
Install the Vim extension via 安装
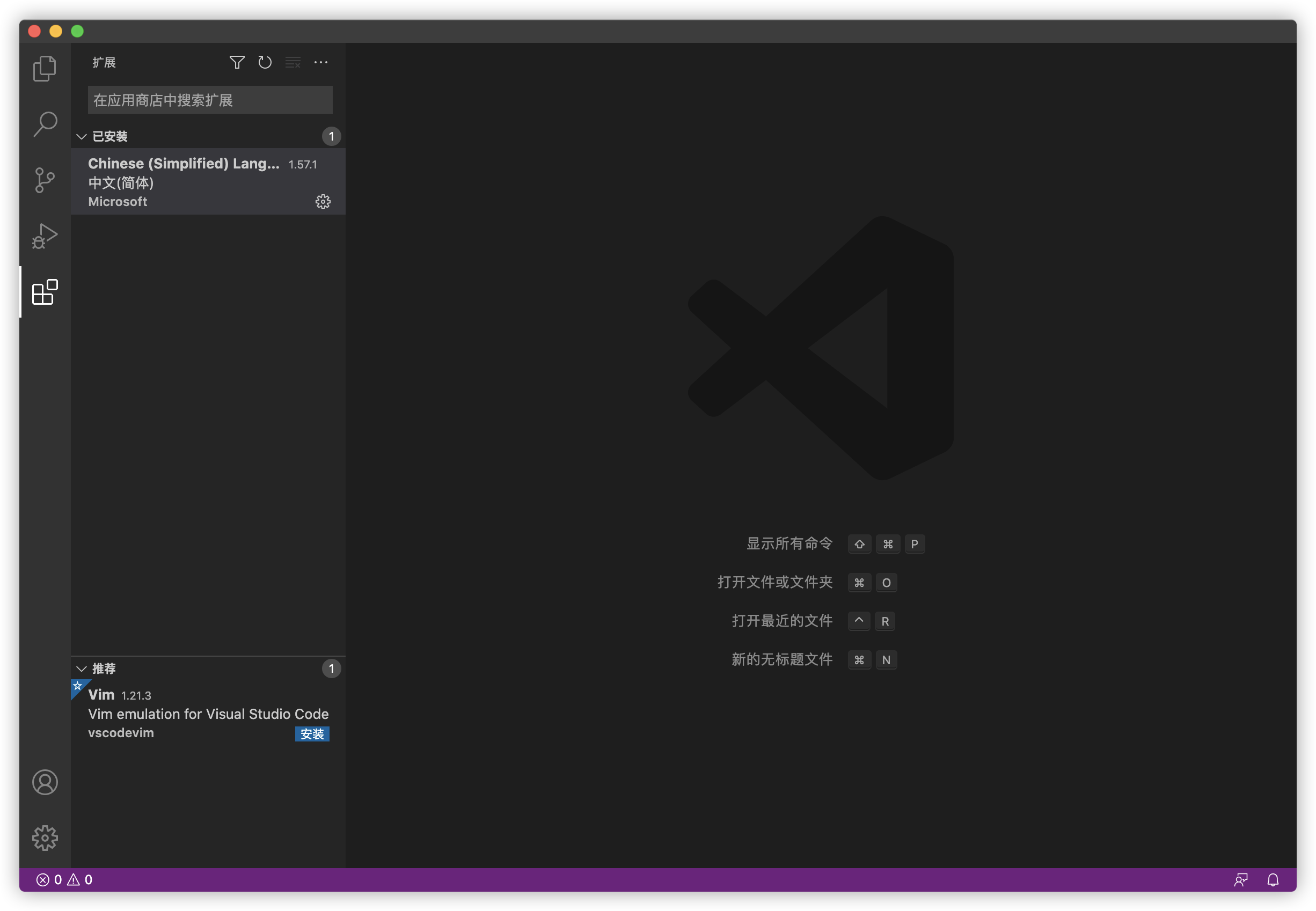point(312,733)
